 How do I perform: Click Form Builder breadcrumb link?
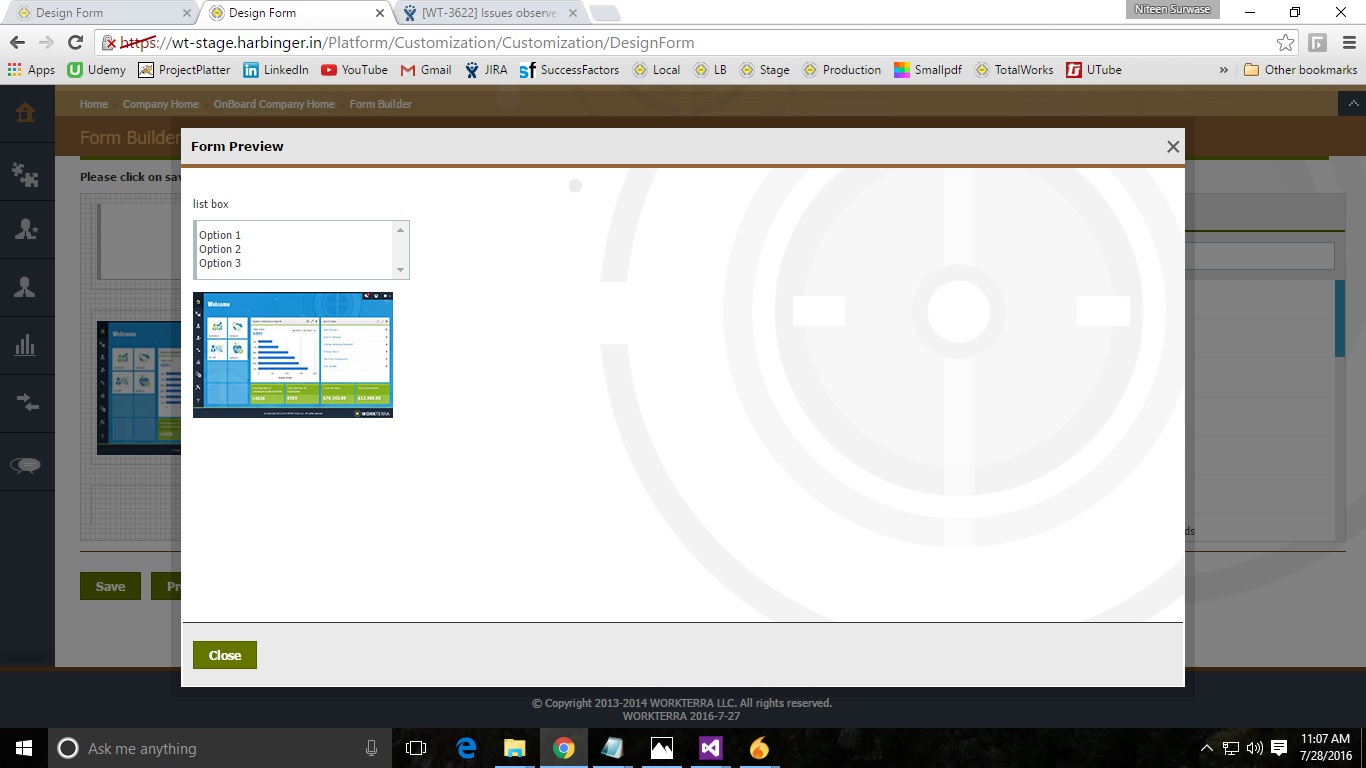click(381, 104)
